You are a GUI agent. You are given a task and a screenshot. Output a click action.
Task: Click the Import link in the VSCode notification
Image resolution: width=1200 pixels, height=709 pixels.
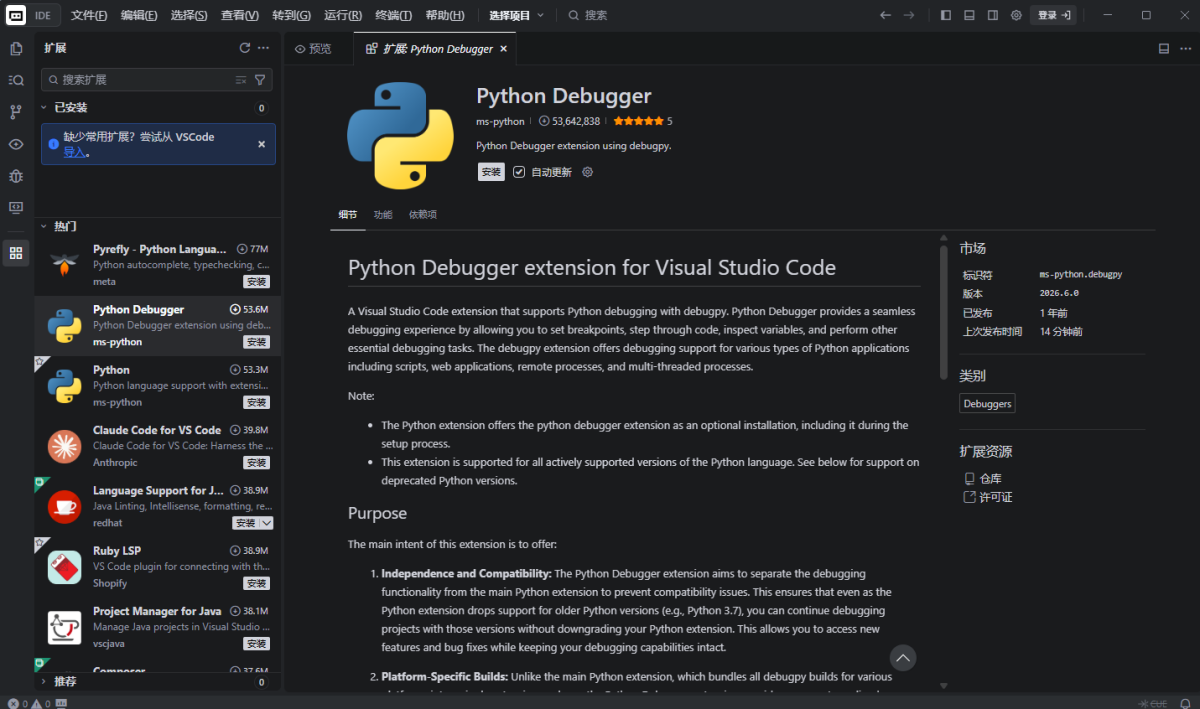pos(75,152)
